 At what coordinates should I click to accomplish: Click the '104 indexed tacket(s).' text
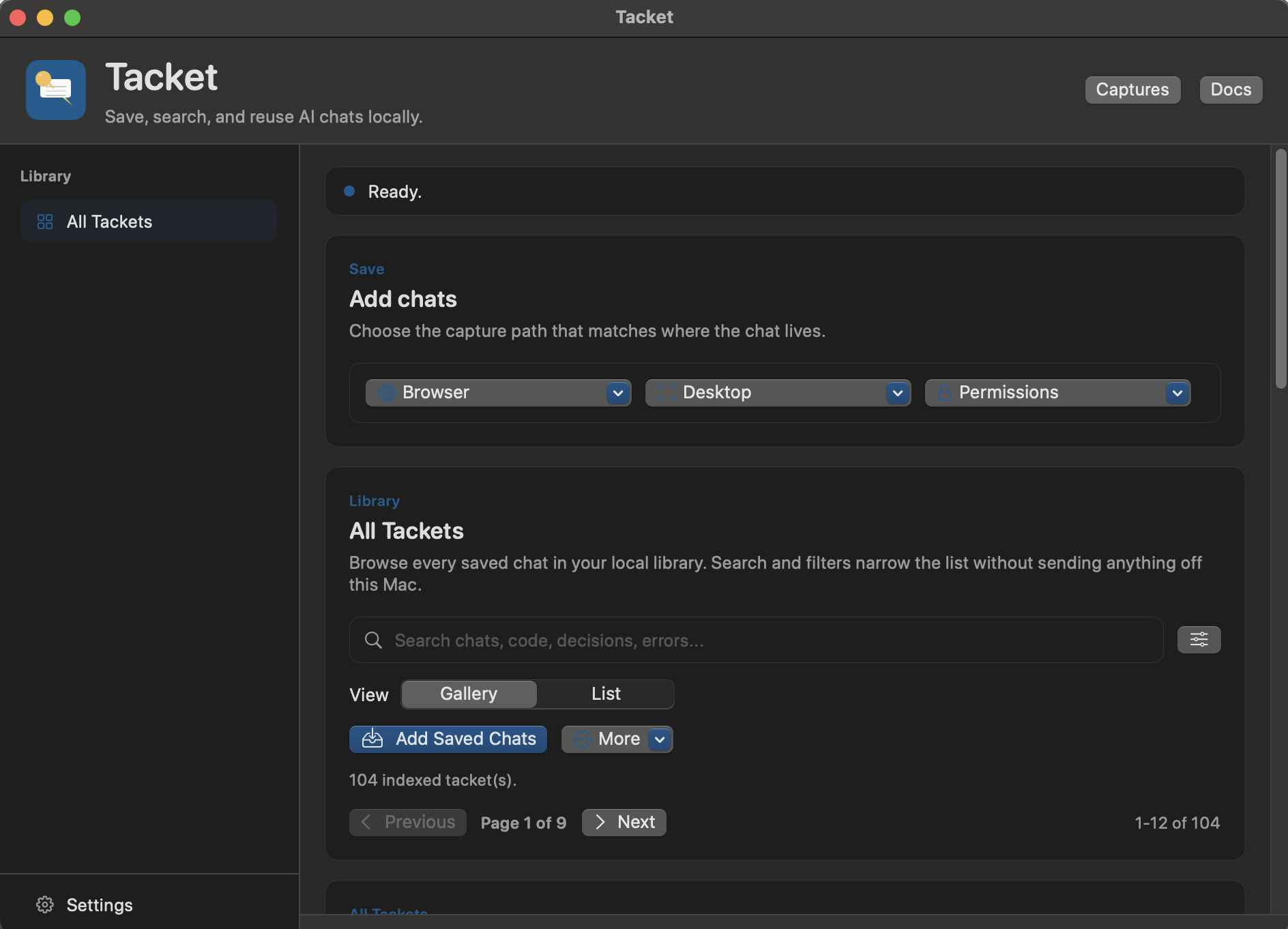coord(433,780)
